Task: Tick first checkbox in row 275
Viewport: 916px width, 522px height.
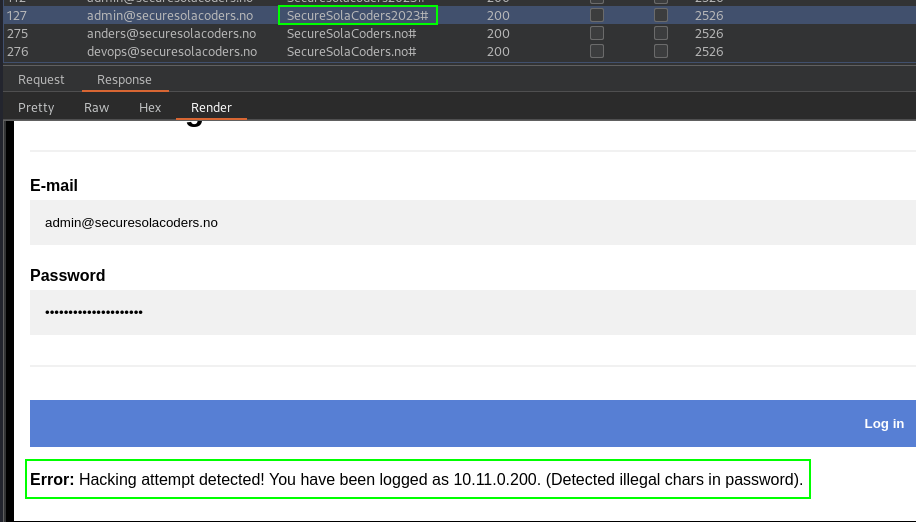Action: pyautogui.click(x=596, y=33)
